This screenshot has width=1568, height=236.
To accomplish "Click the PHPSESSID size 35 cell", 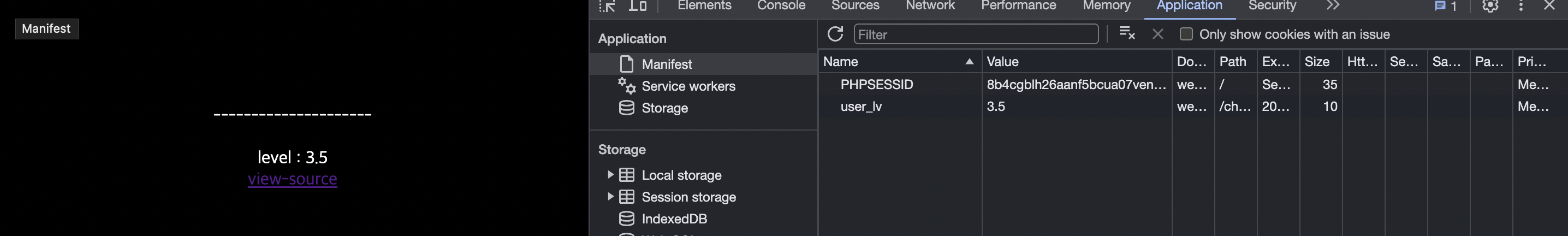I will [1321, 84].
